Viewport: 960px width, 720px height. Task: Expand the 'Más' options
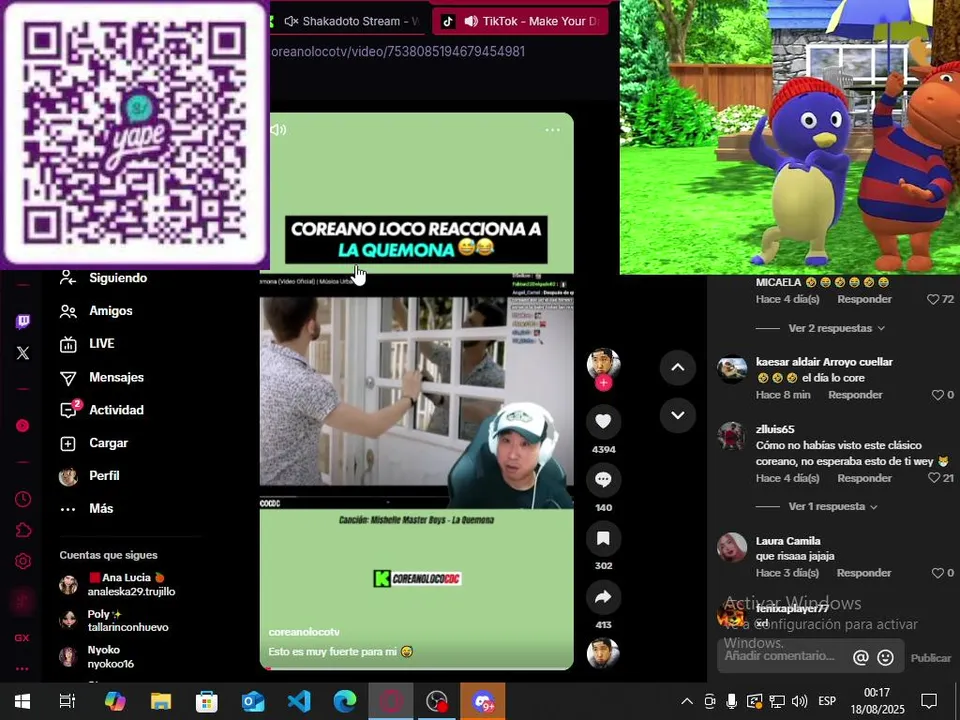pos(86,509)
